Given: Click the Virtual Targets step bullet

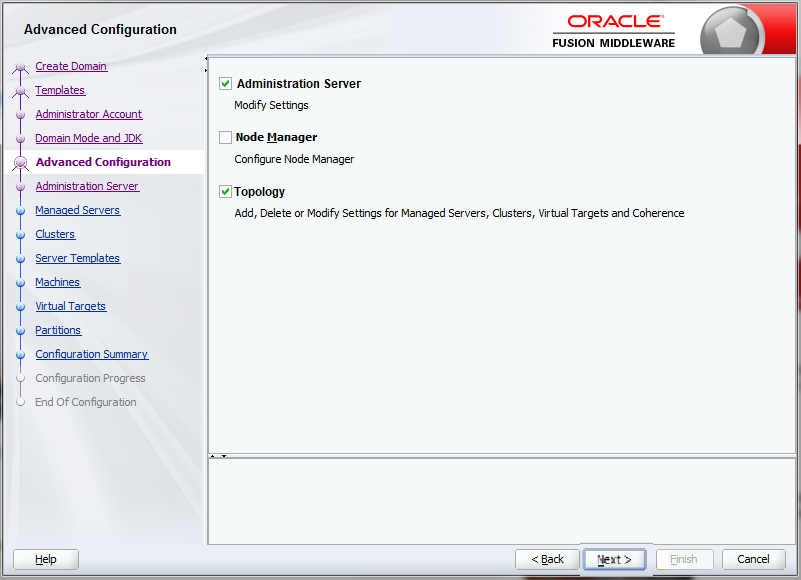Looking at the screenshot, I should point(20,307).
